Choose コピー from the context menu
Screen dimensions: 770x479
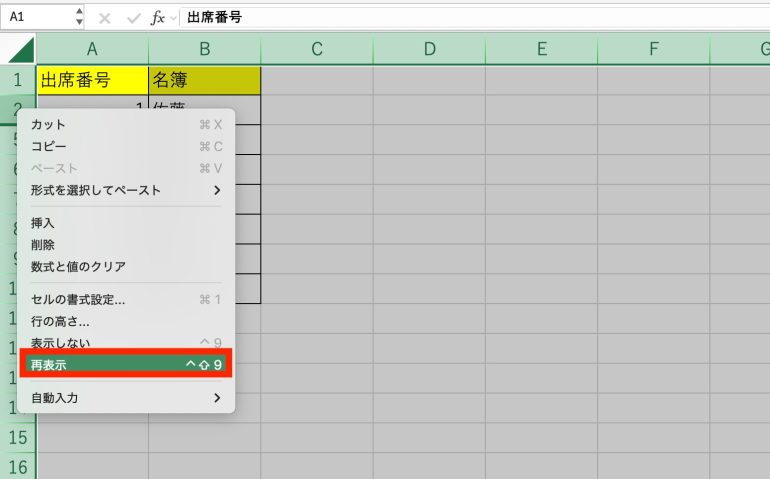coord(49,146)
